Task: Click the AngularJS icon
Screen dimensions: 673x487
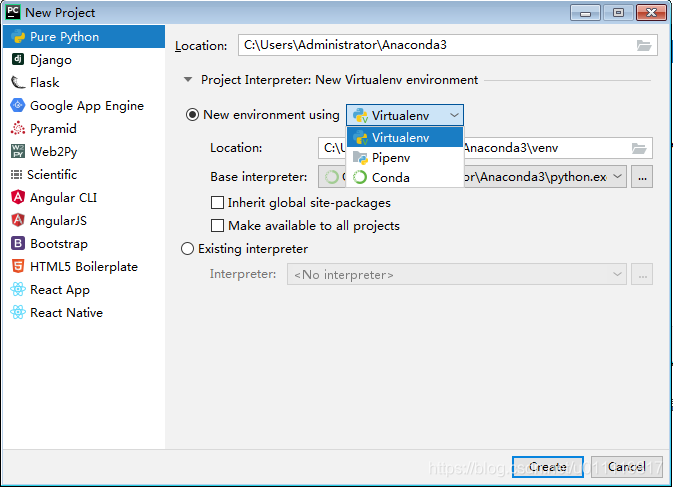Action: (18, 221)
